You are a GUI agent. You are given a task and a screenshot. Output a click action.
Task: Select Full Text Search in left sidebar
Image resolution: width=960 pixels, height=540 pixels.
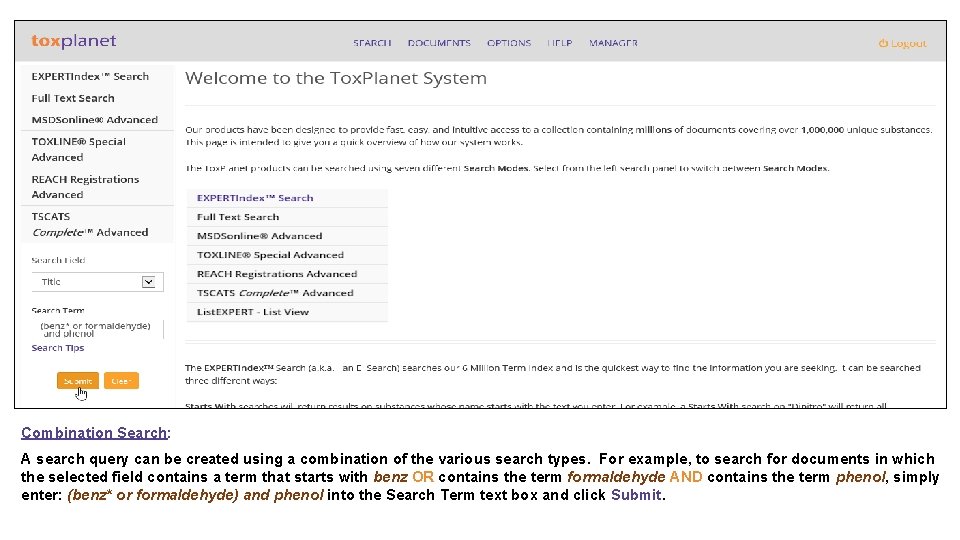click(73, 98)
